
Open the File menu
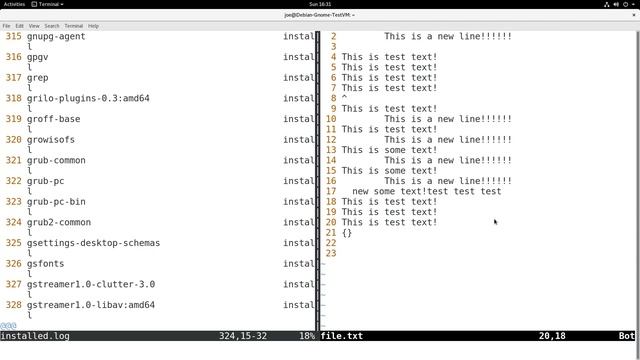[7, 26]
